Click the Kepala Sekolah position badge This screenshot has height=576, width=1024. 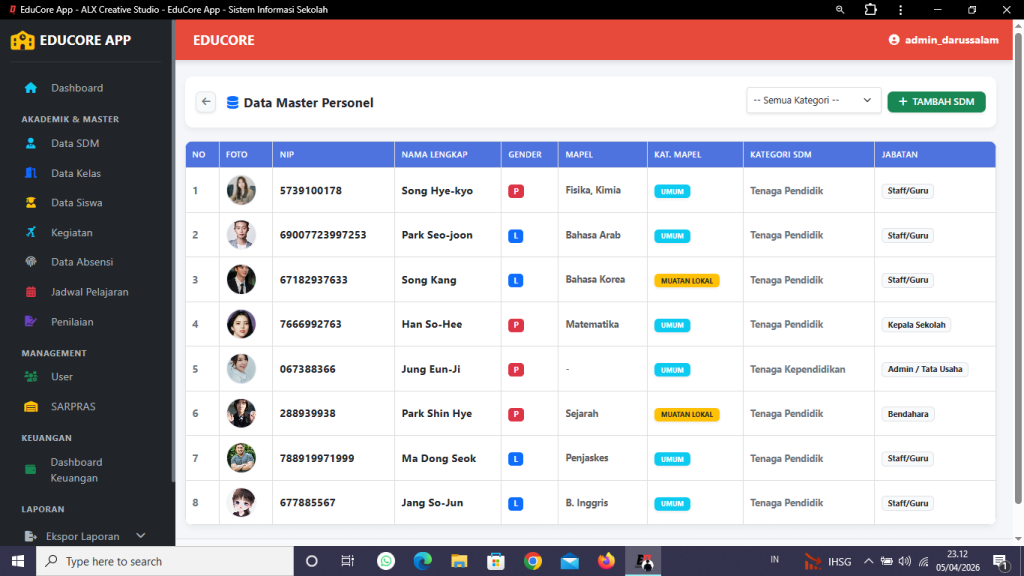[916, 325]
